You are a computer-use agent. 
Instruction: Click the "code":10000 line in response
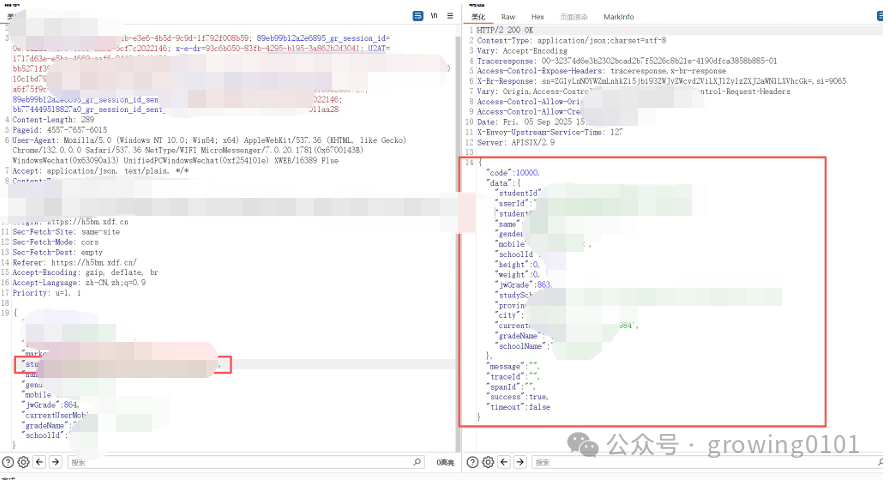point(513,173)
